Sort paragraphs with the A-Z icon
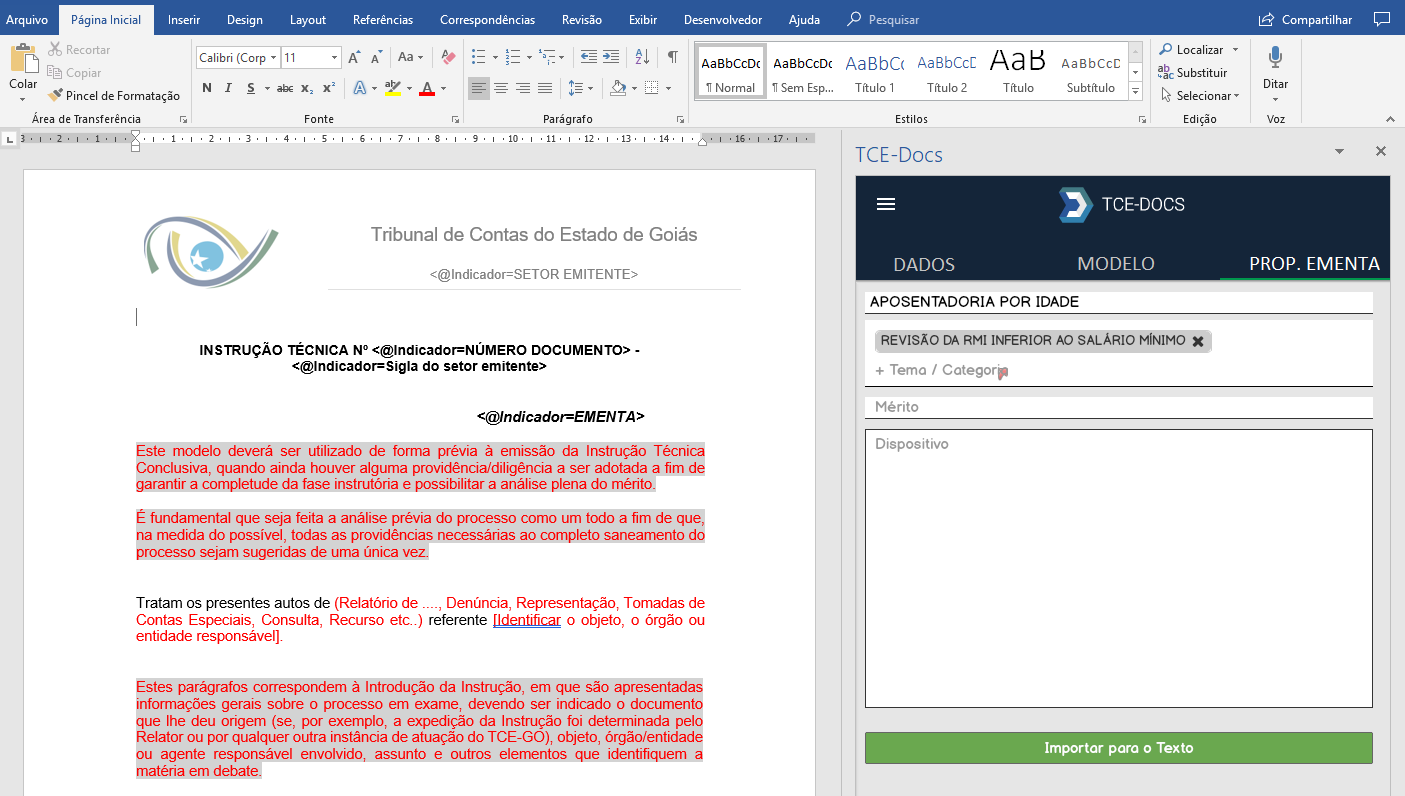The width and height of the screenshot is (1405, 796). 642,57
